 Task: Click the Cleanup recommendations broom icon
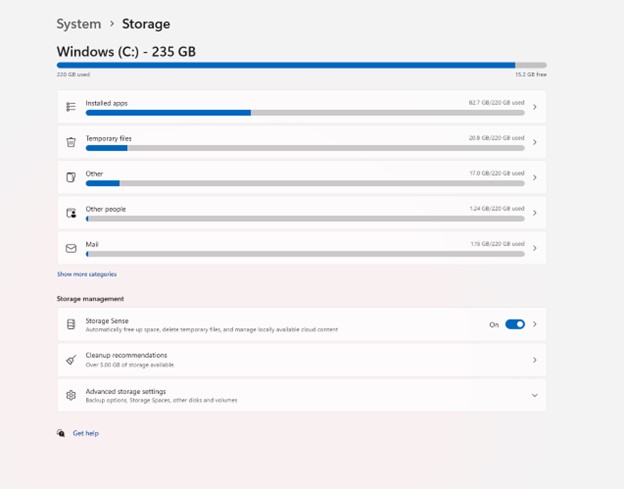(71, 360)
